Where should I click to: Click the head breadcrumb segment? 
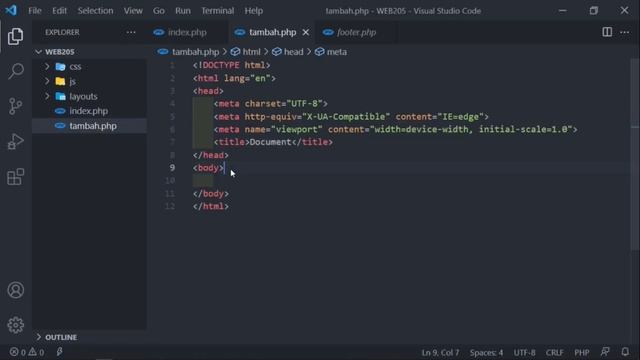coord(293,52)
